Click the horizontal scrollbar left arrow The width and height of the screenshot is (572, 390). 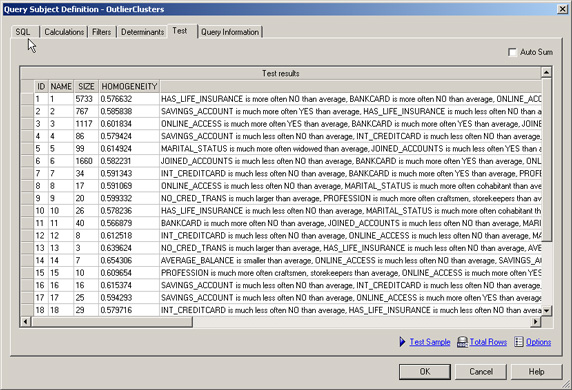tap(26, 321)
